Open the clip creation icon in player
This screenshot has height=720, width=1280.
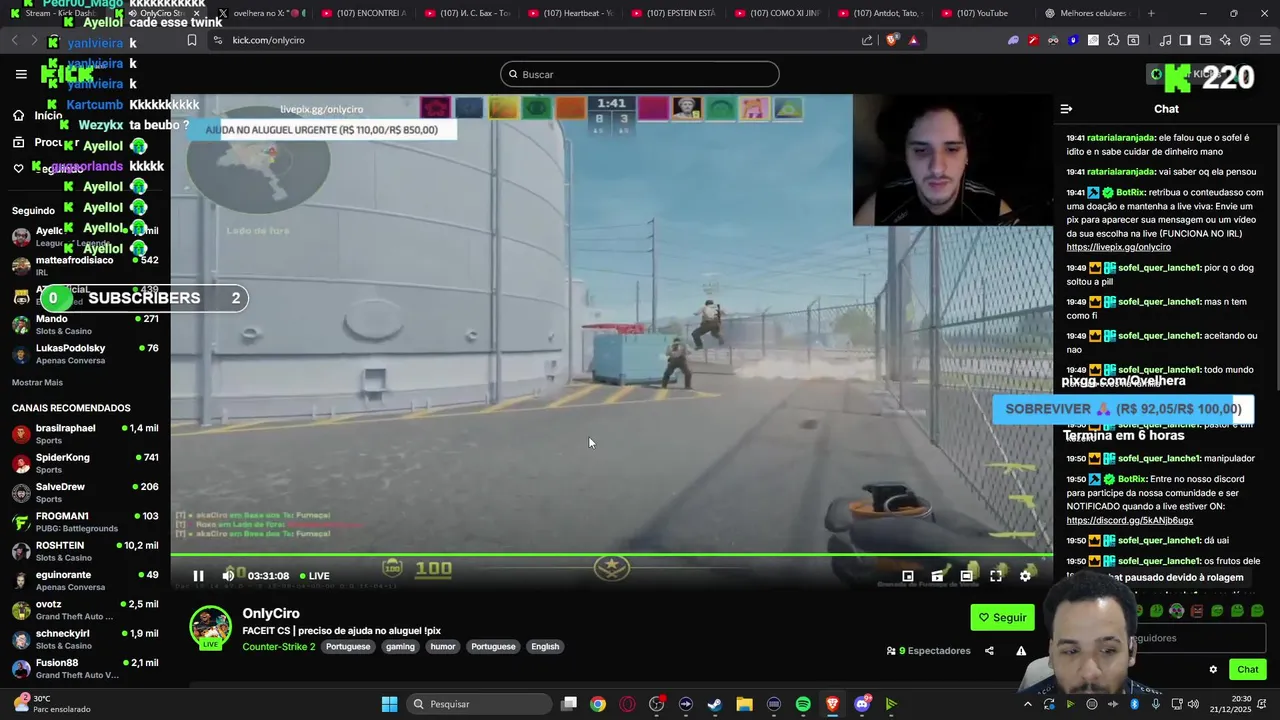click(x=937, y=576)
